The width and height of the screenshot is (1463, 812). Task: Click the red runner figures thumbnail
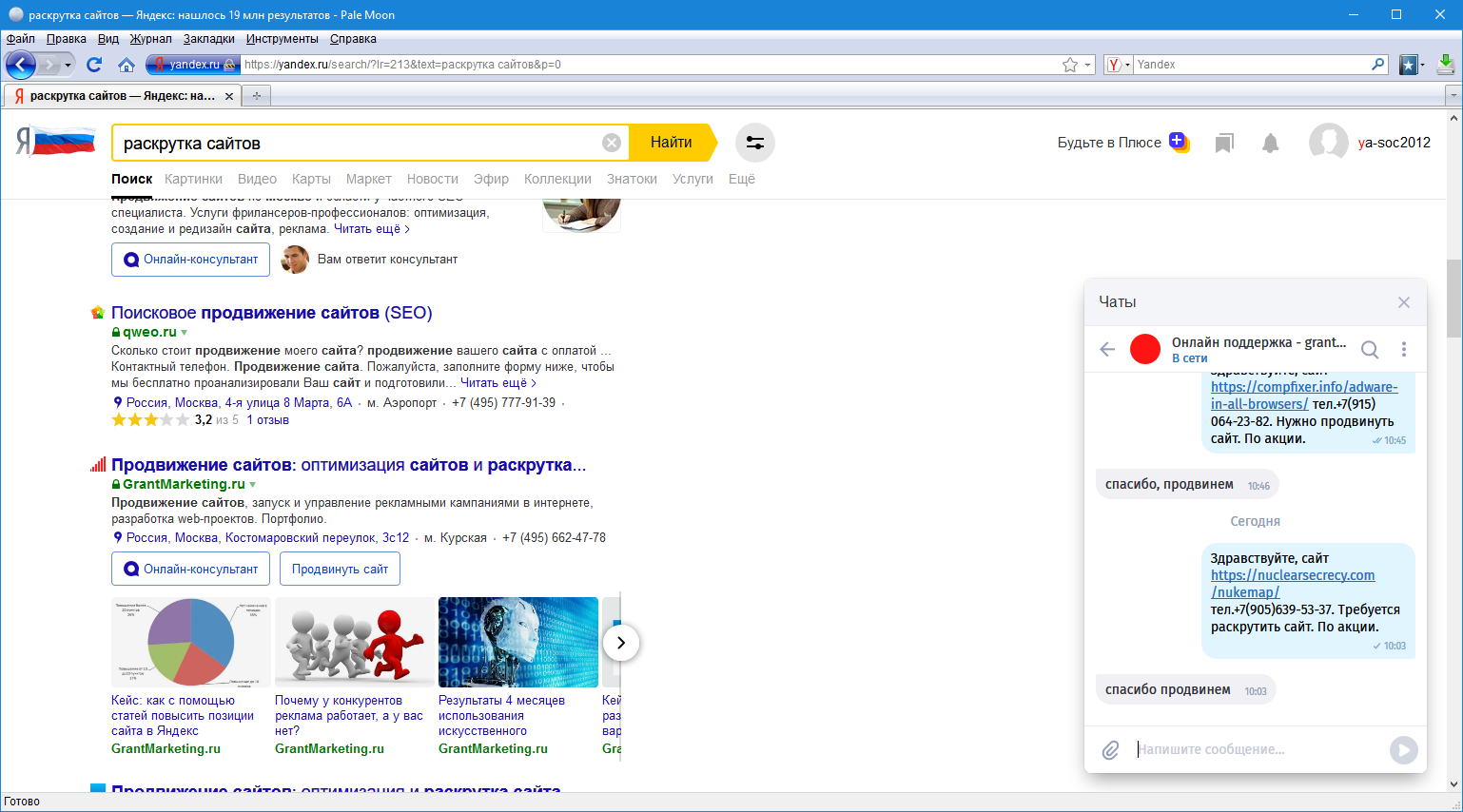[355, 643]
